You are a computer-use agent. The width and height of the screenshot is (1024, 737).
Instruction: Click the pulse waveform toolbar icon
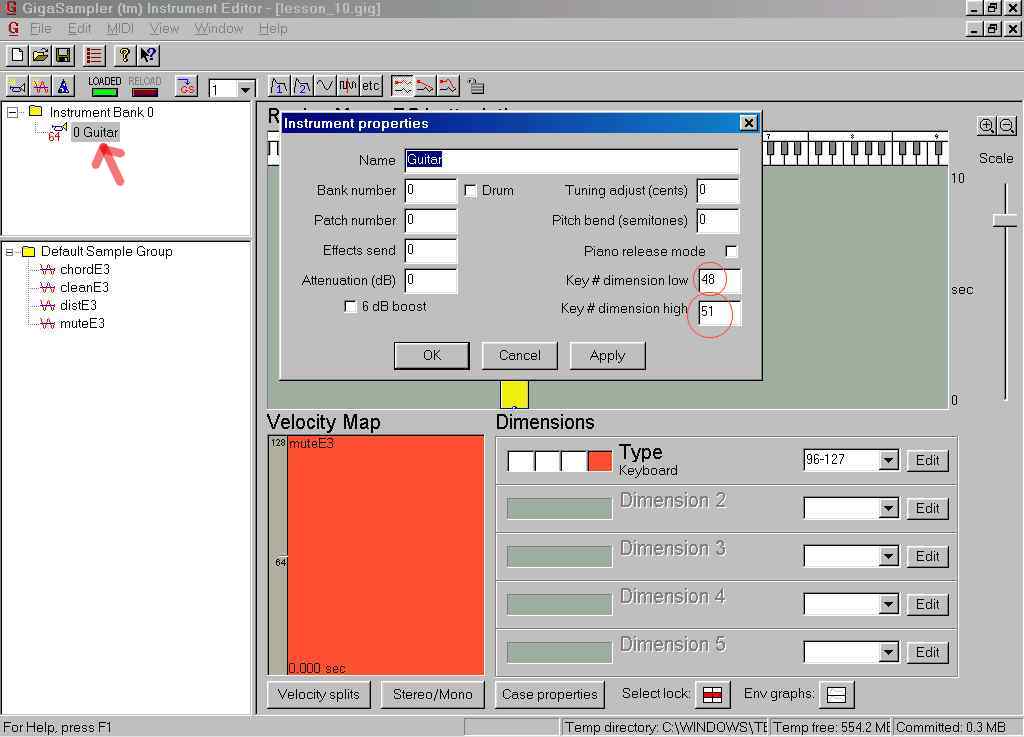tap(347, 86)
